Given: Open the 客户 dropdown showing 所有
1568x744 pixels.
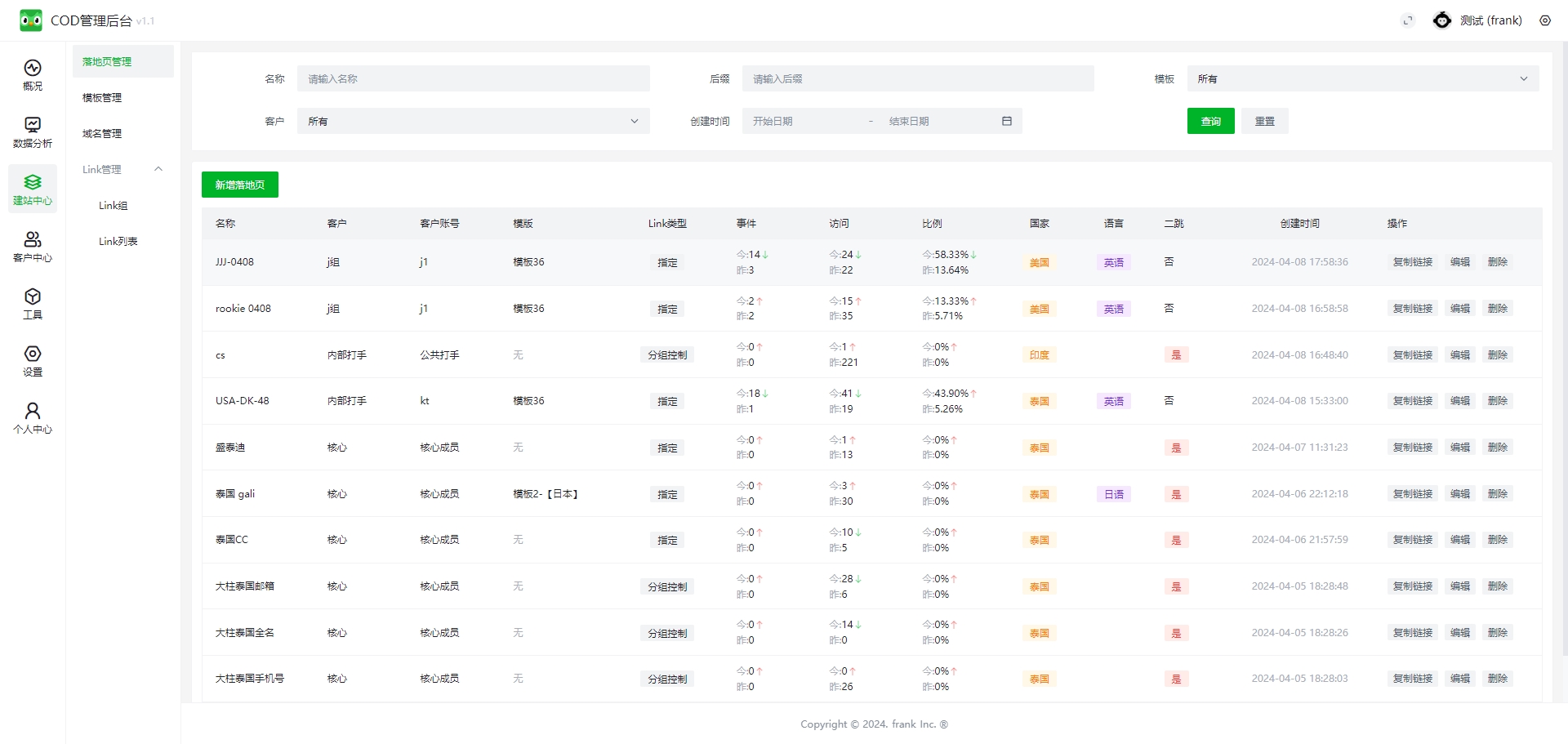Looking at the screenshot, I should tap(474, 121).
